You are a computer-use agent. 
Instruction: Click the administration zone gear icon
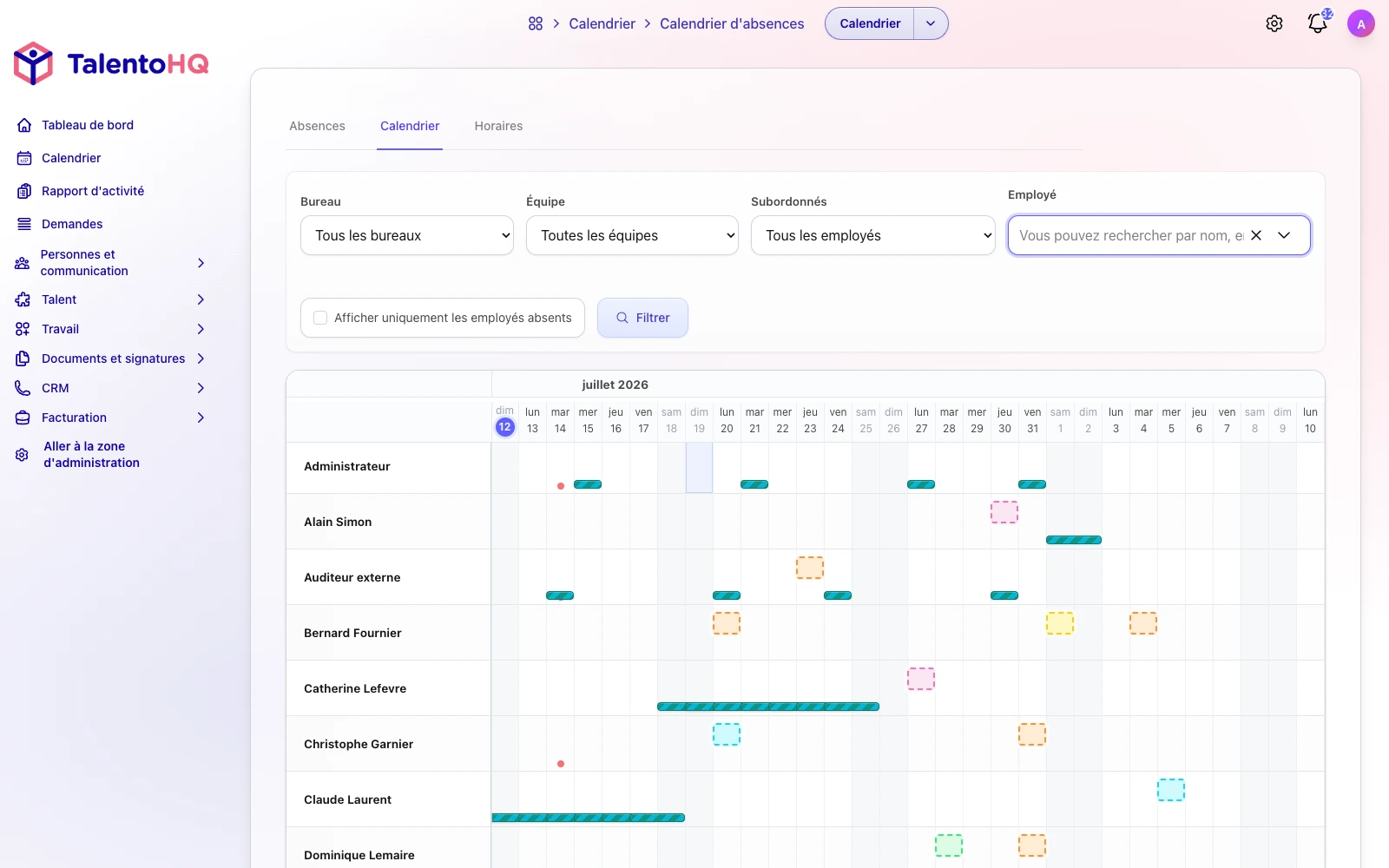pos(23,455)
